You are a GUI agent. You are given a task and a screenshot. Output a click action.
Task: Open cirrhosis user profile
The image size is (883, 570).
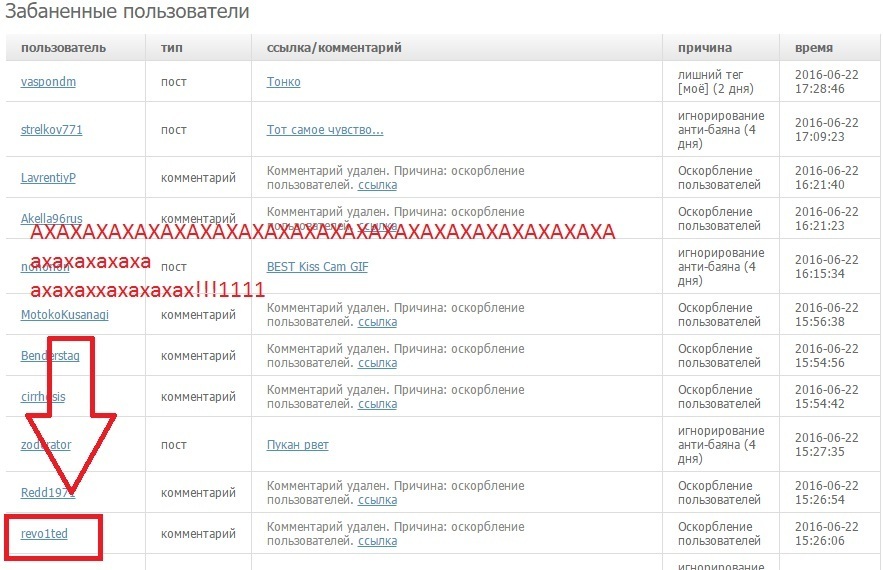[x=43, y=397]
